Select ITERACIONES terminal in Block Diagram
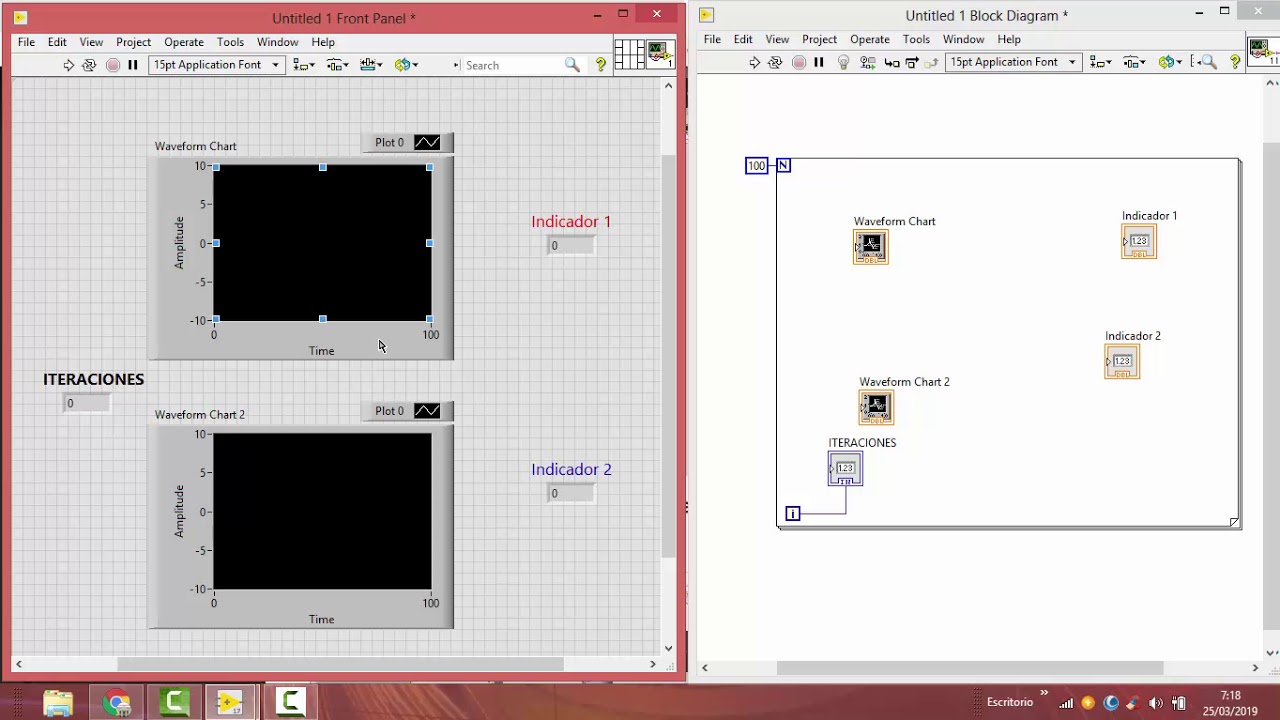Screen dimensions: 1280x720 click(x=845, y=468)
